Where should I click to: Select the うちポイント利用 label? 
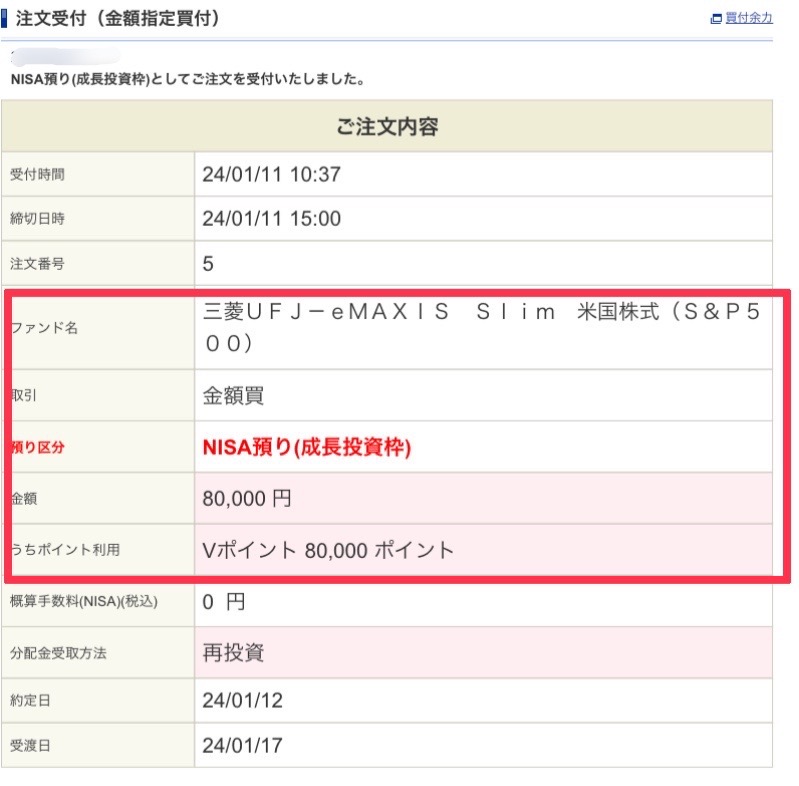[x=65, y=549]
